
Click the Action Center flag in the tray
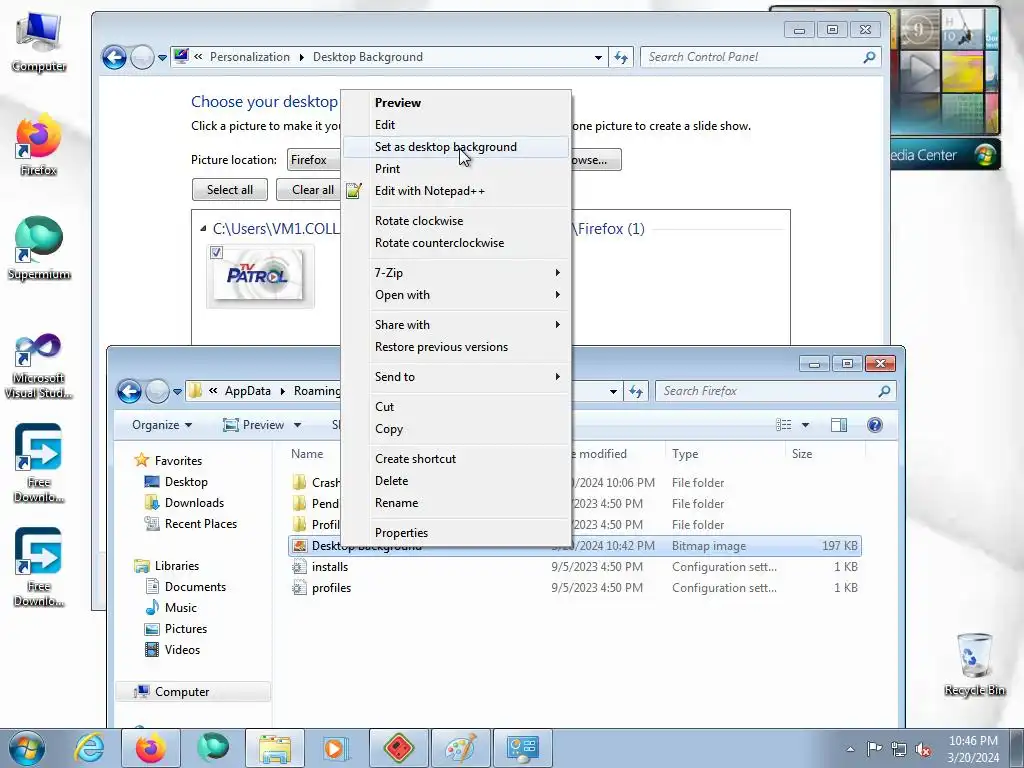874,748
